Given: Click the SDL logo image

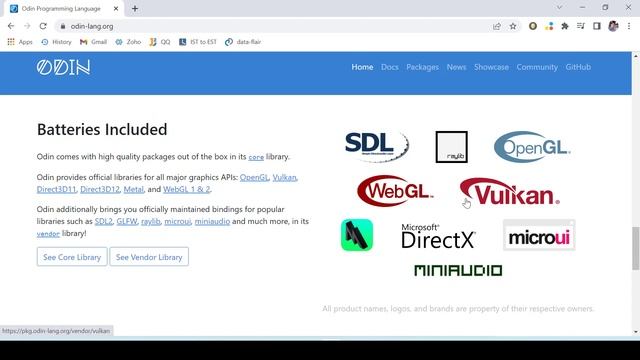Looking at the screenshot, I should pos(376,146).
